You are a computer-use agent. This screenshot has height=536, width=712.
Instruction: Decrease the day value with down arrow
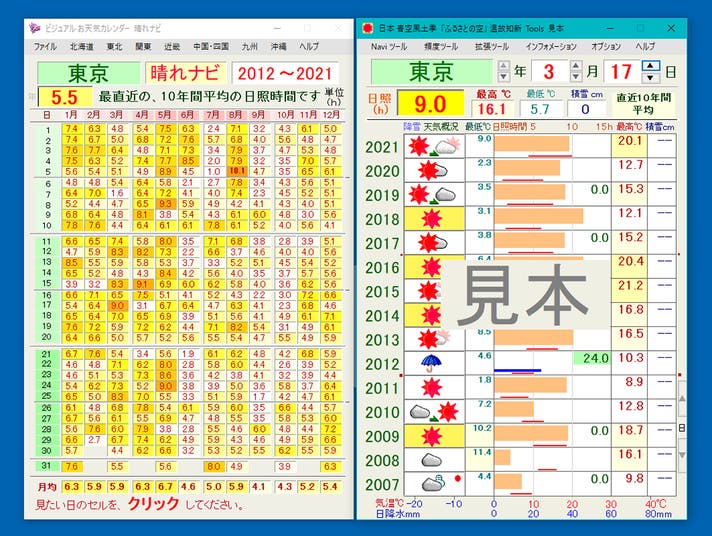tap(651, 79)
